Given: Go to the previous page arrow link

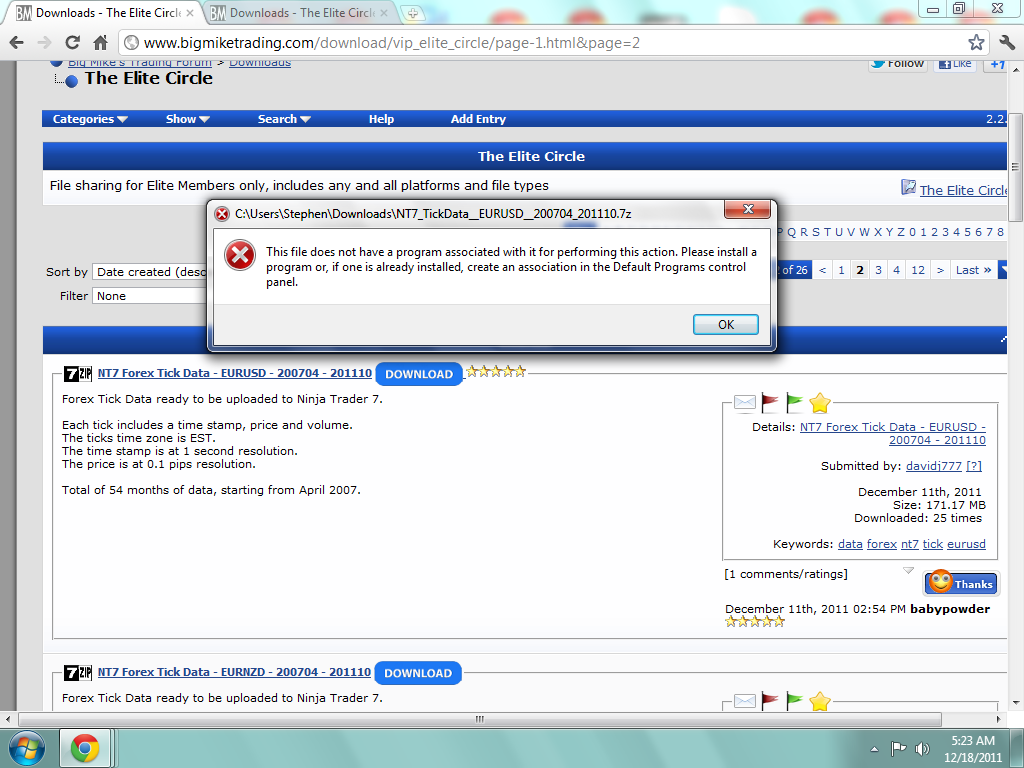Looking at the screenshot, I should 822,270.
